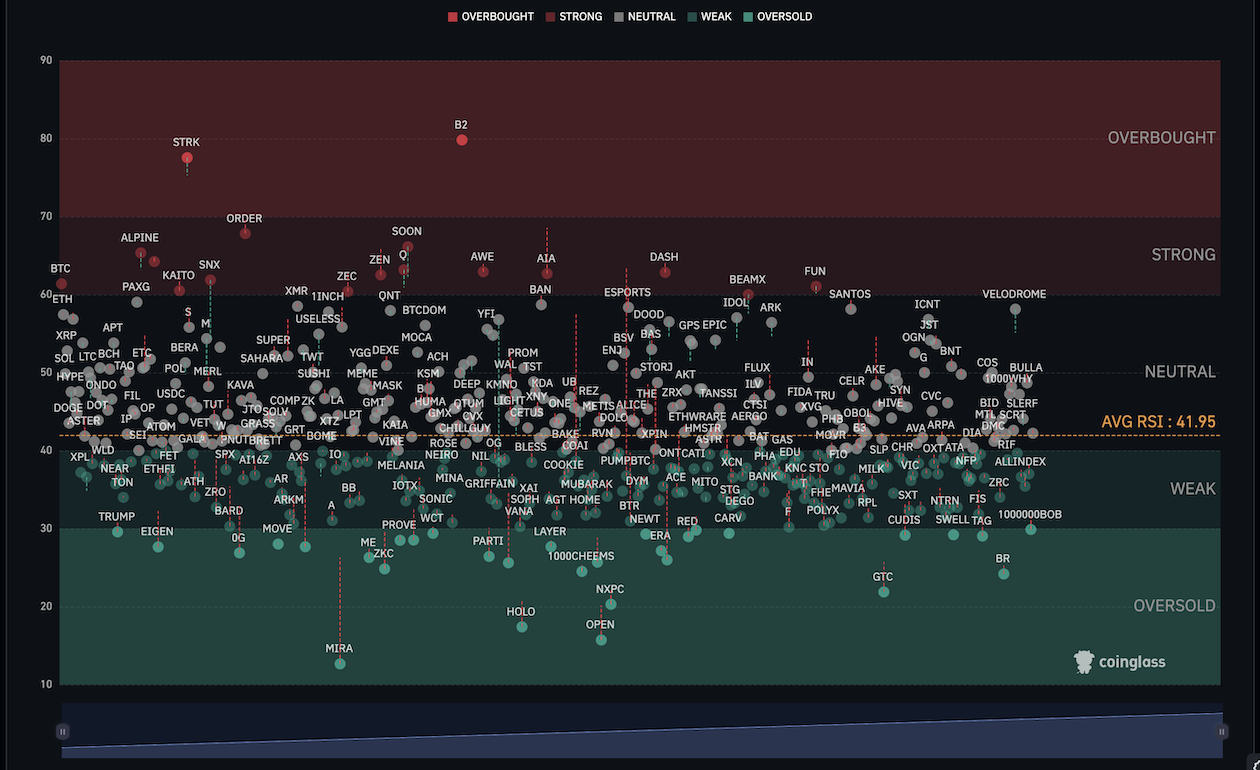Disable the OVERSOLD legend entry
1260x770 pixels.
778,16
